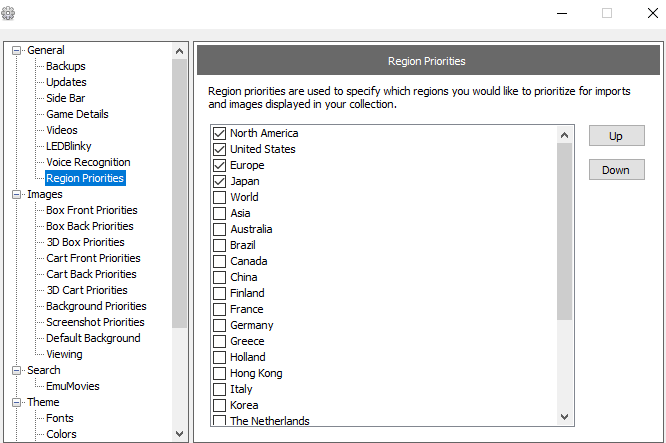Enable the Korea checkbox
This screenshot has width=666, height=443.
(x=219, y=405)
